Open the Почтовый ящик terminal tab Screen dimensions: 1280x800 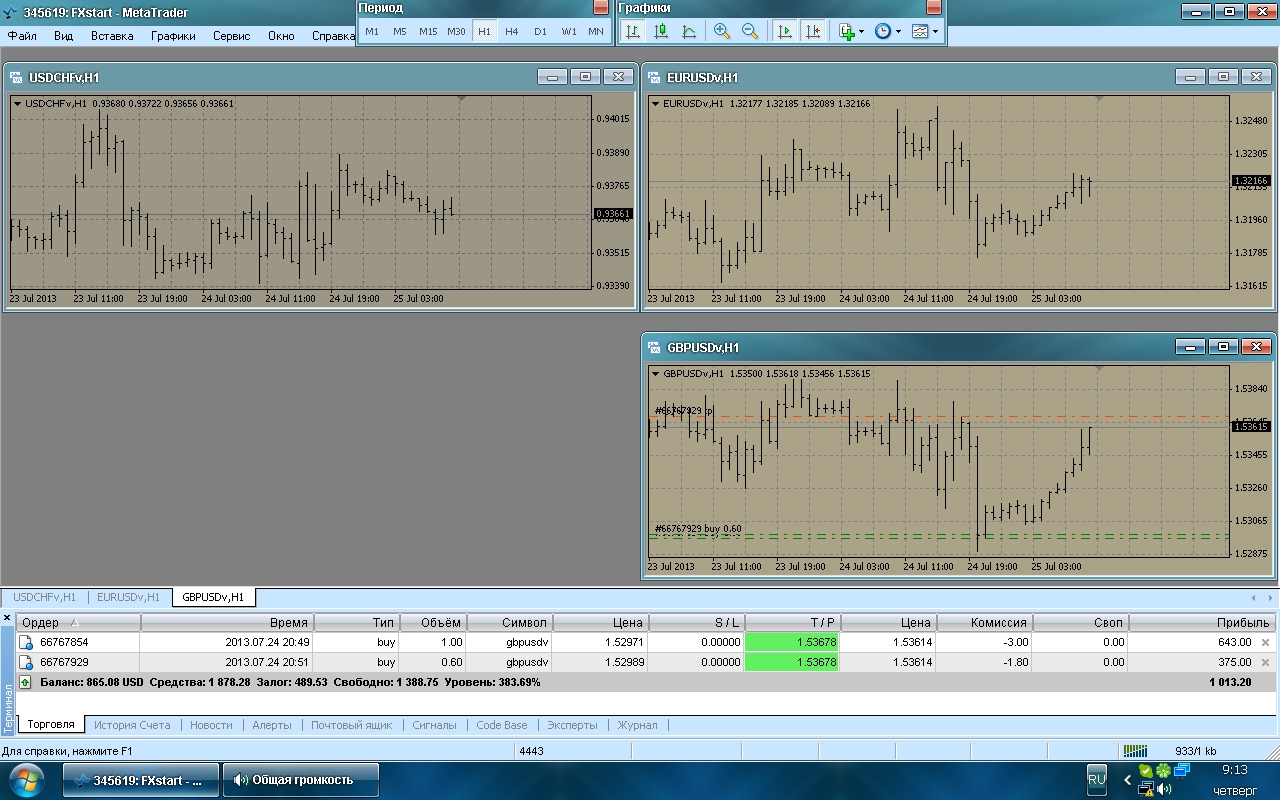coord(352,725)
